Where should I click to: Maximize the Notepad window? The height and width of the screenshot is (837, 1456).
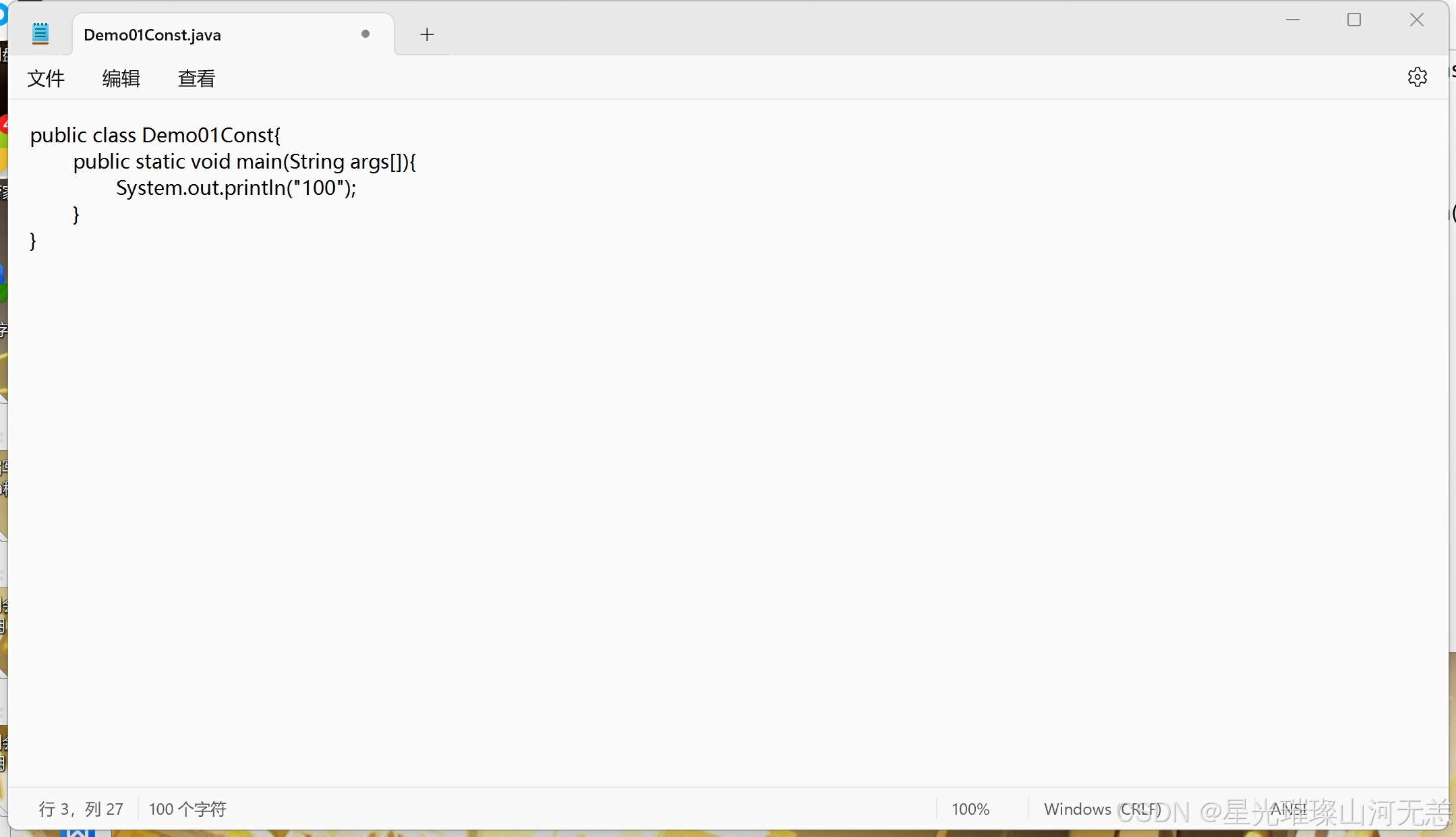(1353, 20)
